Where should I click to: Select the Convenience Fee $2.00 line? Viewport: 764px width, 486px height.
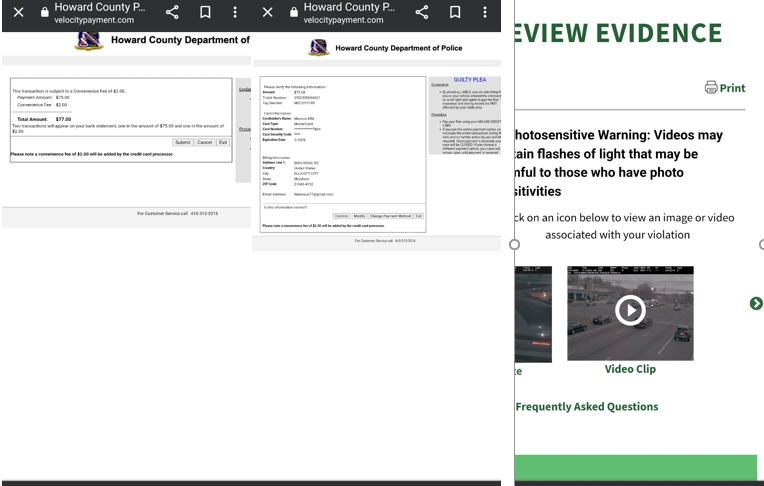(x=42, y=105)
